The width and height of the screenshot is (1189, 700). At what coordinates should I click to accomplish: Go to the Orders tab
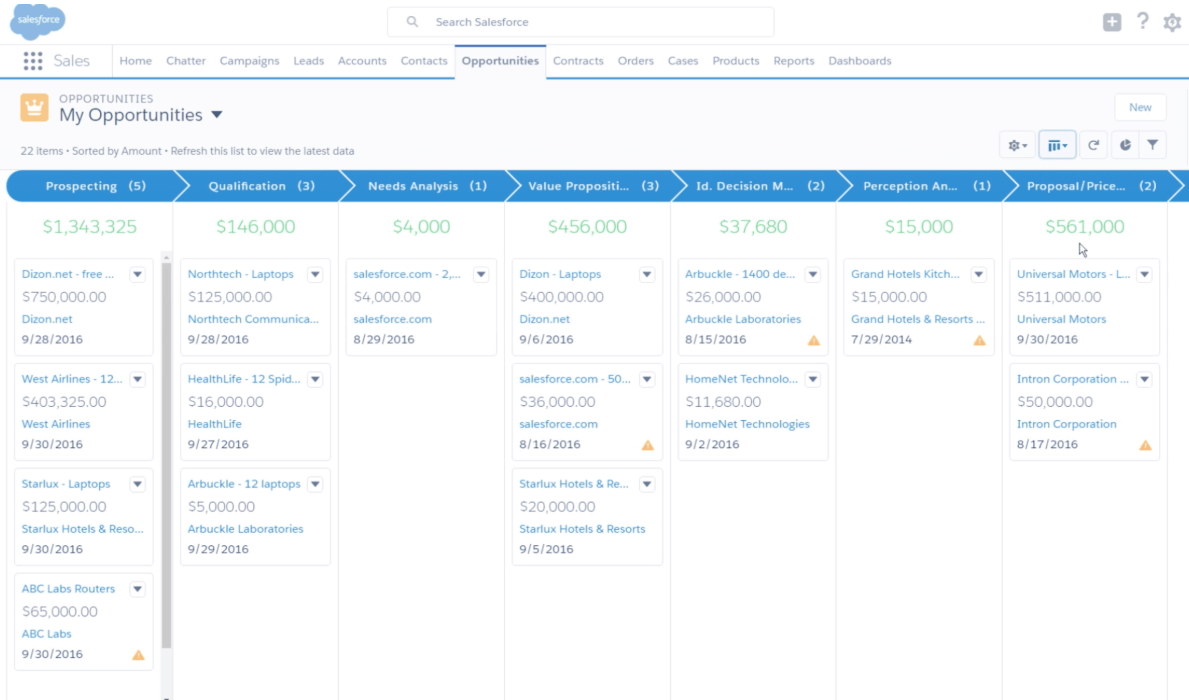635,61
